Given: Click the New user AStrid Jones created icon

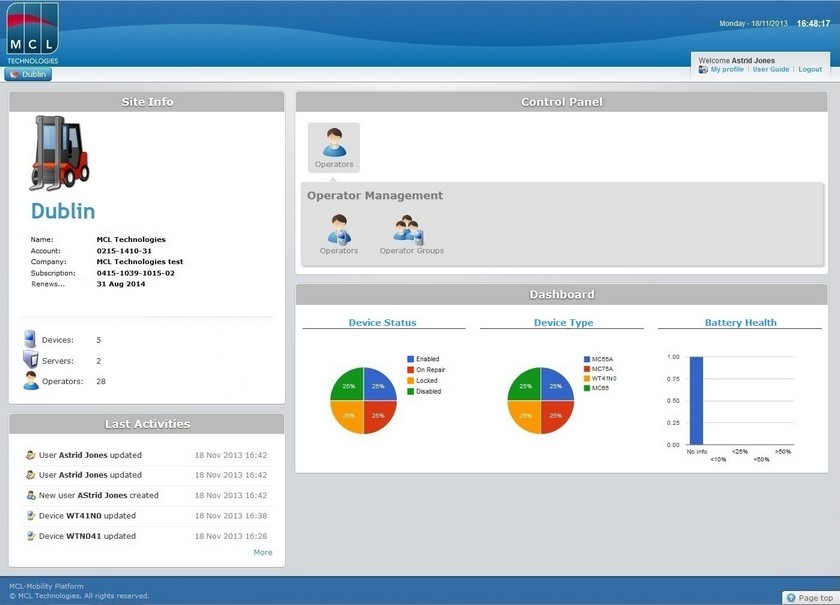Looking at the screenshot, I should 31,495.
